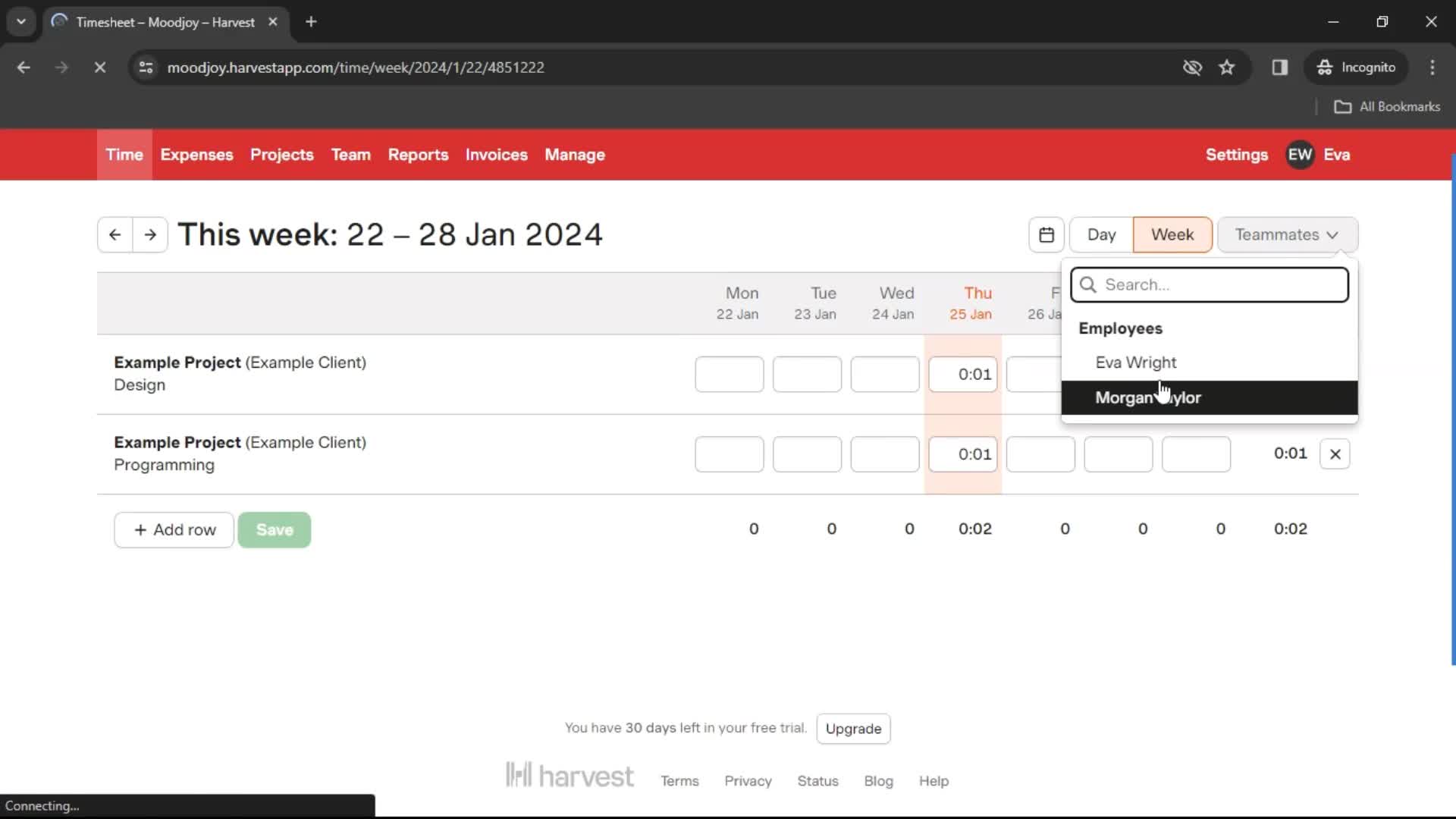Image resolution: width=1456 pixels, height=819 pixels.
Task: Click the backward navigation arrow
Action: pyautogui.click(x=113, y=234)
